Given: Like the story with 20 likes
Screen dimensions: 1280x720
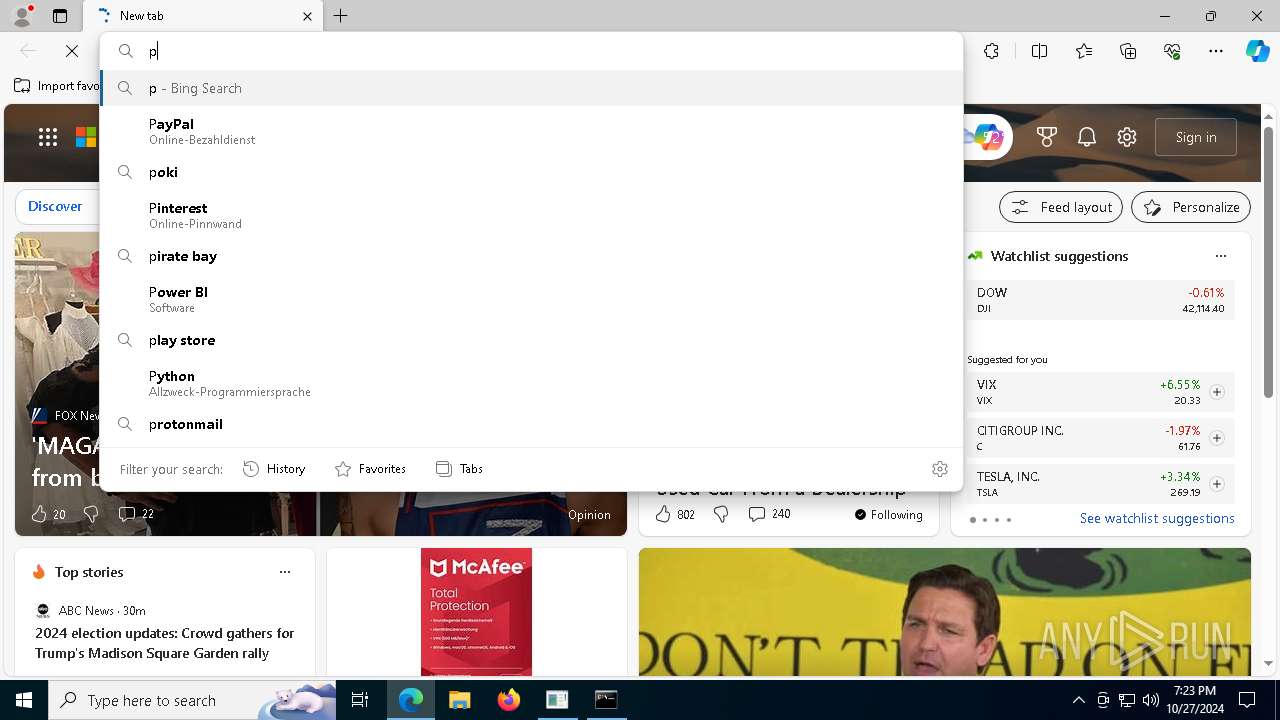Looking at the screenshot, I should point(47,514).
